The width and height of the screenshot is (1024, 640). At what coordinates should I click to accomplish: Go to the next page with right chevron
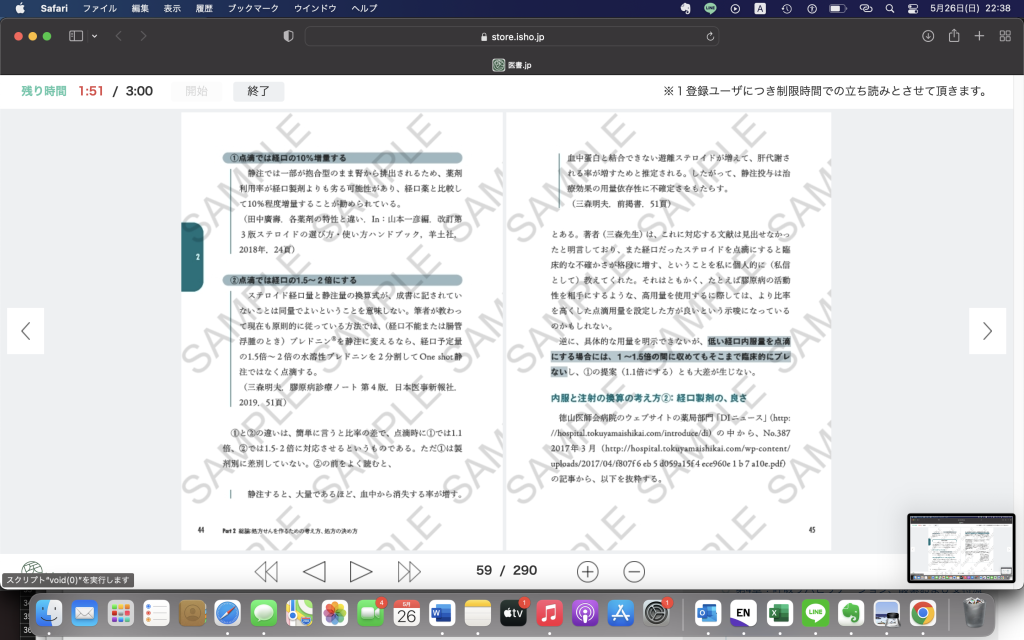pos(987,331)
